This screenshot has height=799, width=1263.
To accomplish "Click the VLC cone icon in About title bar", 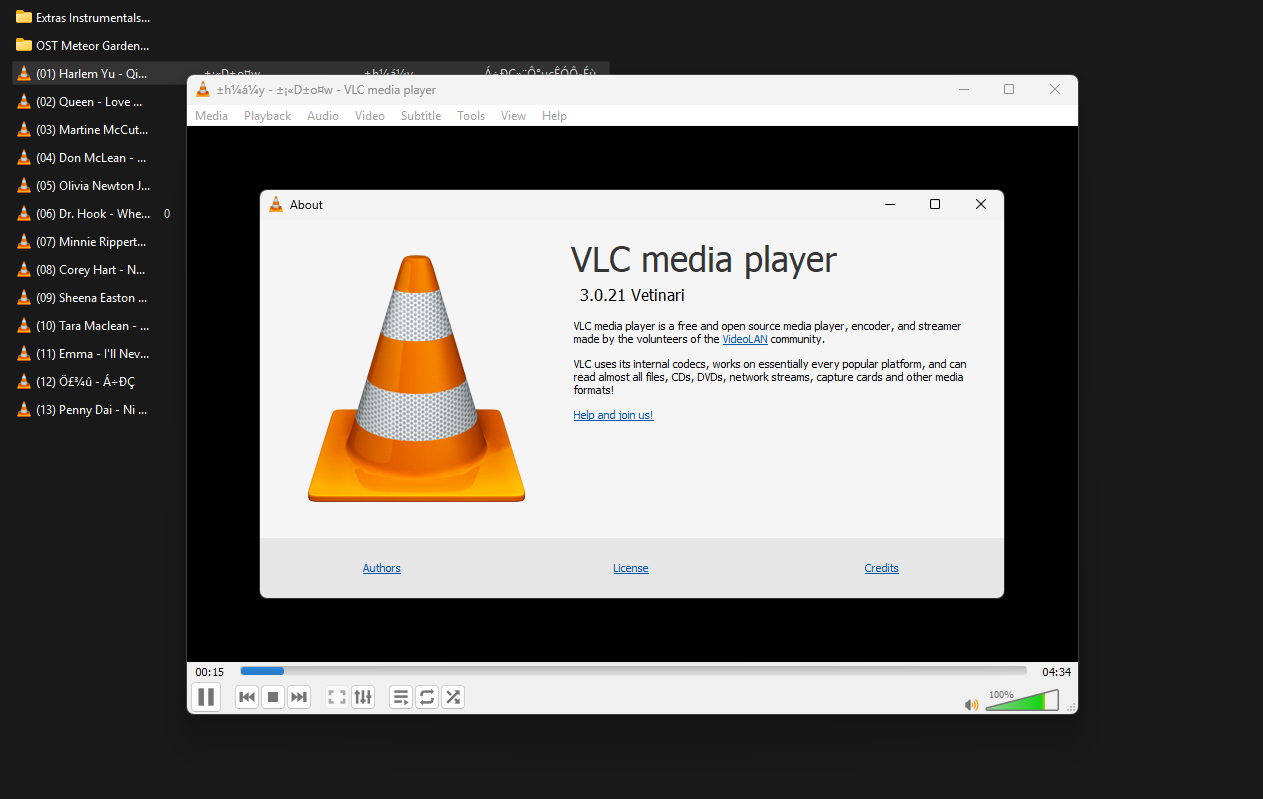I will pos(276,204).
